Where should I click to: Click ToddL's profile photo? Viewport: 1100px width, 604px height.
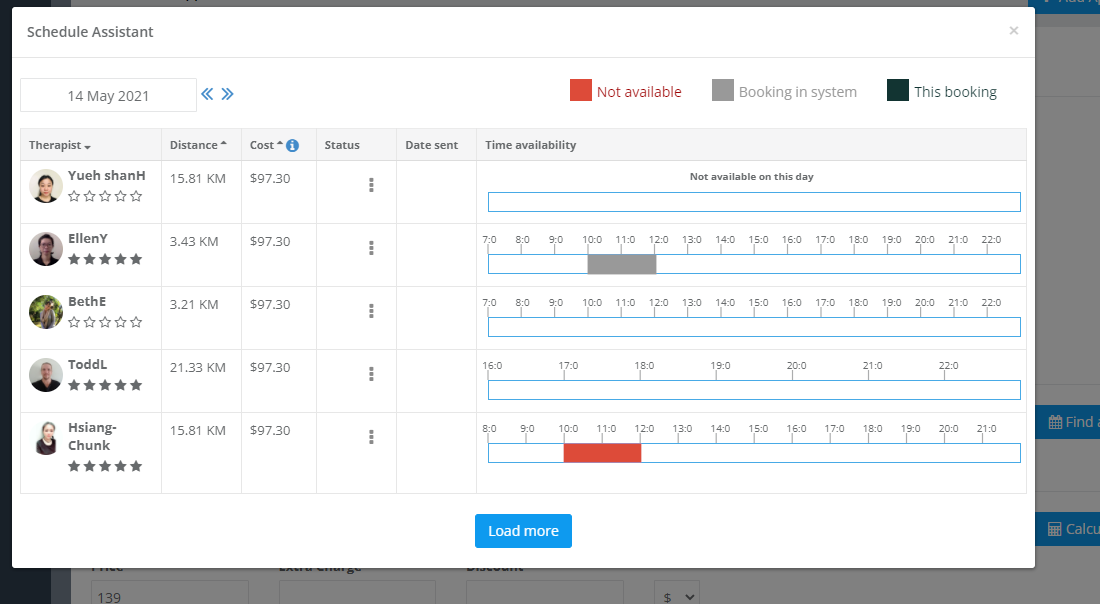[x=46, y=375]
